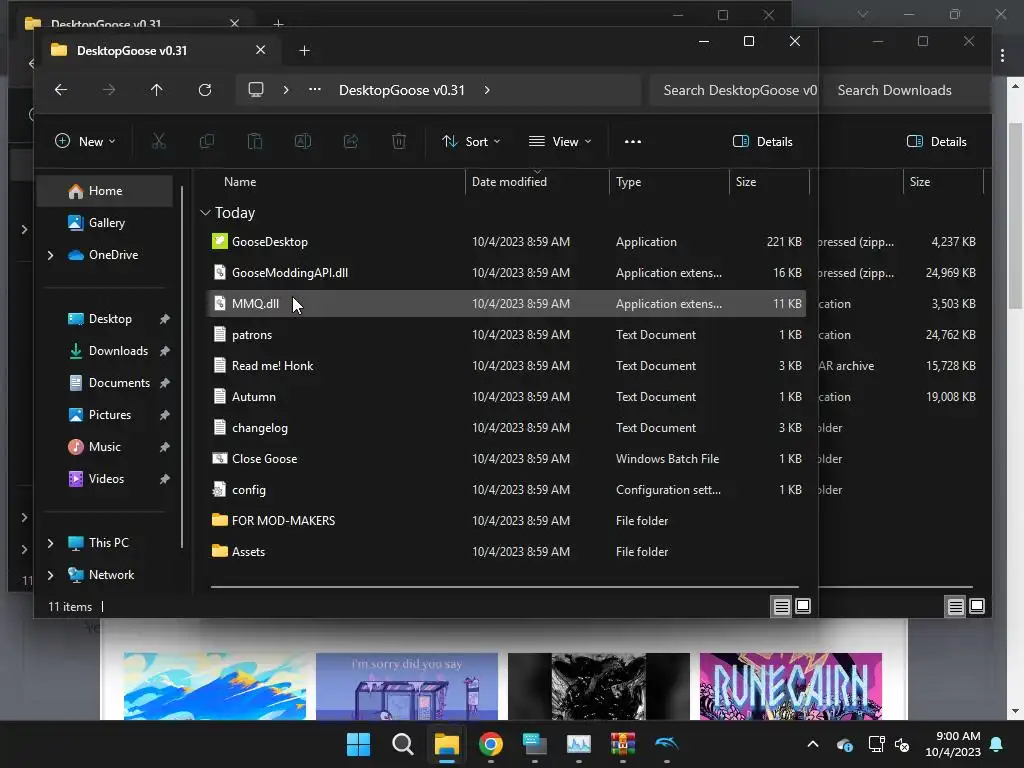Click DesktopGoose v0.31 breadcrumb in address bar

click(x=402, y=90)
